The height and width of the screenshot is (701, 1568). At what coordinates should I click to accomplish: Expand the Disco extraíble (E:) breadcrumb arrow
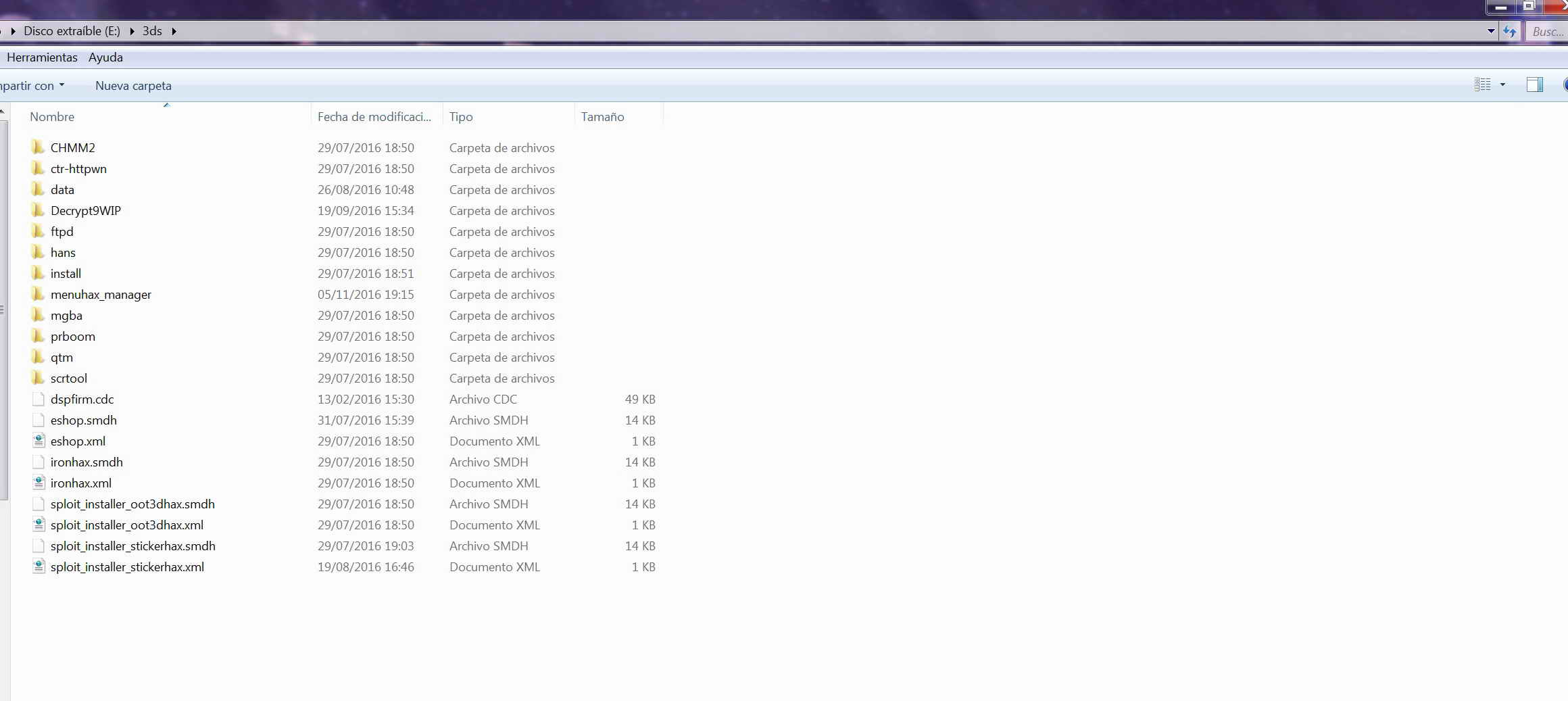pos(132,31)
